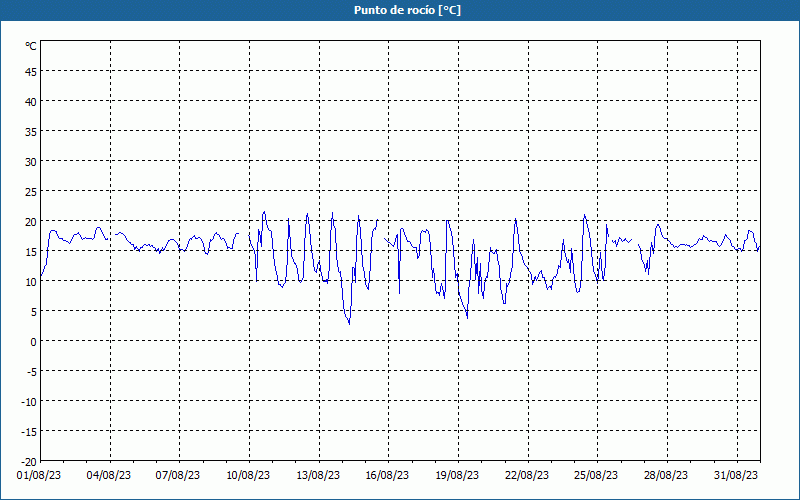Viewport: 800px width, 500px height.
Task: Select the positive 10 y-axis value
Action: click(31, 282)
